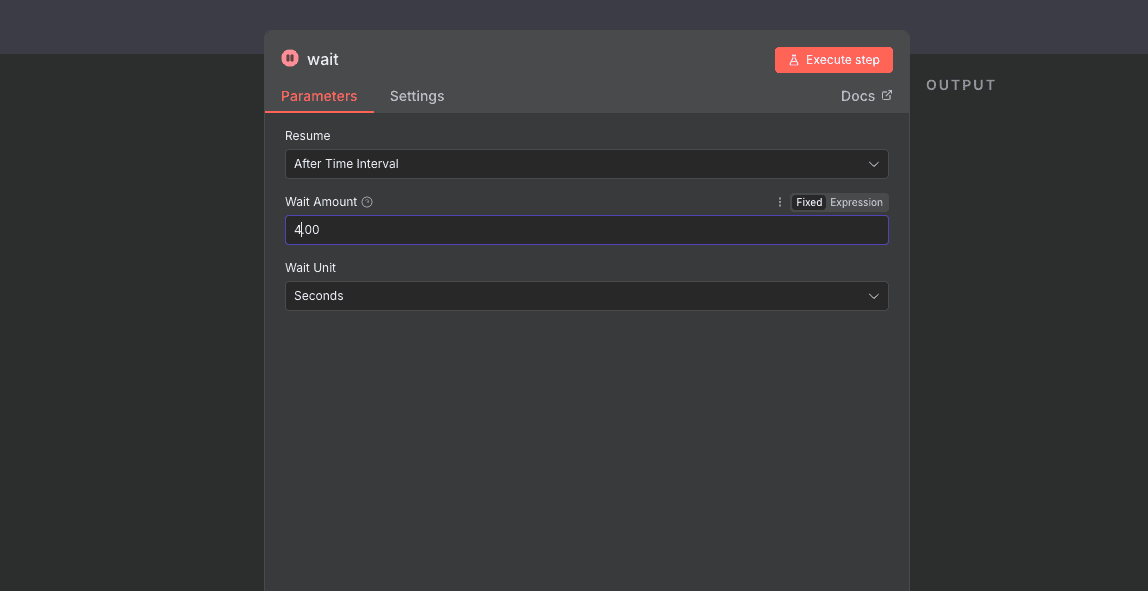
Task: Click the flask icon in Execute step
Action: tap(794, 60)
